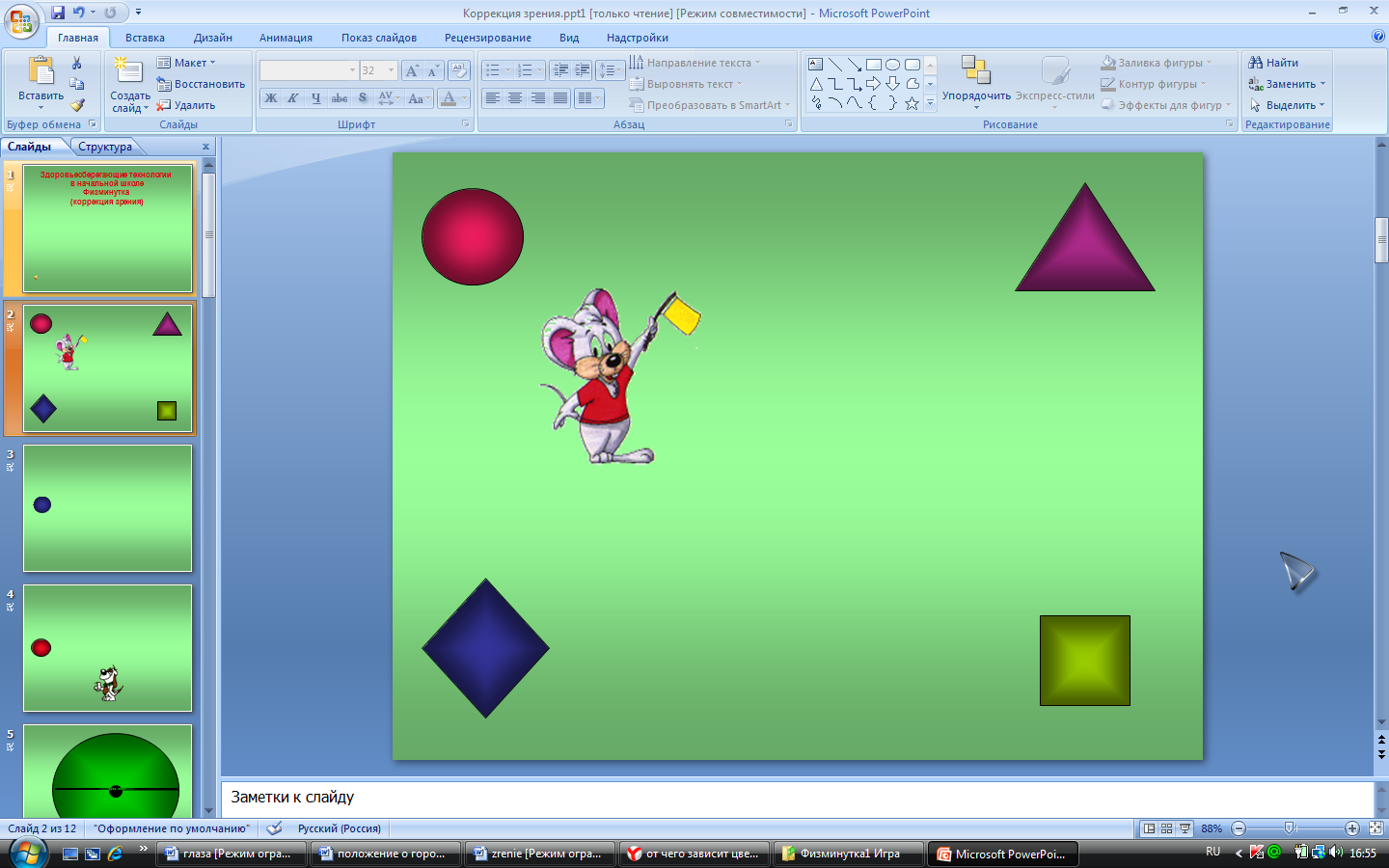Click the Help question mark icon
Screen dimensions: 1389x868
tap(1377, 36)
